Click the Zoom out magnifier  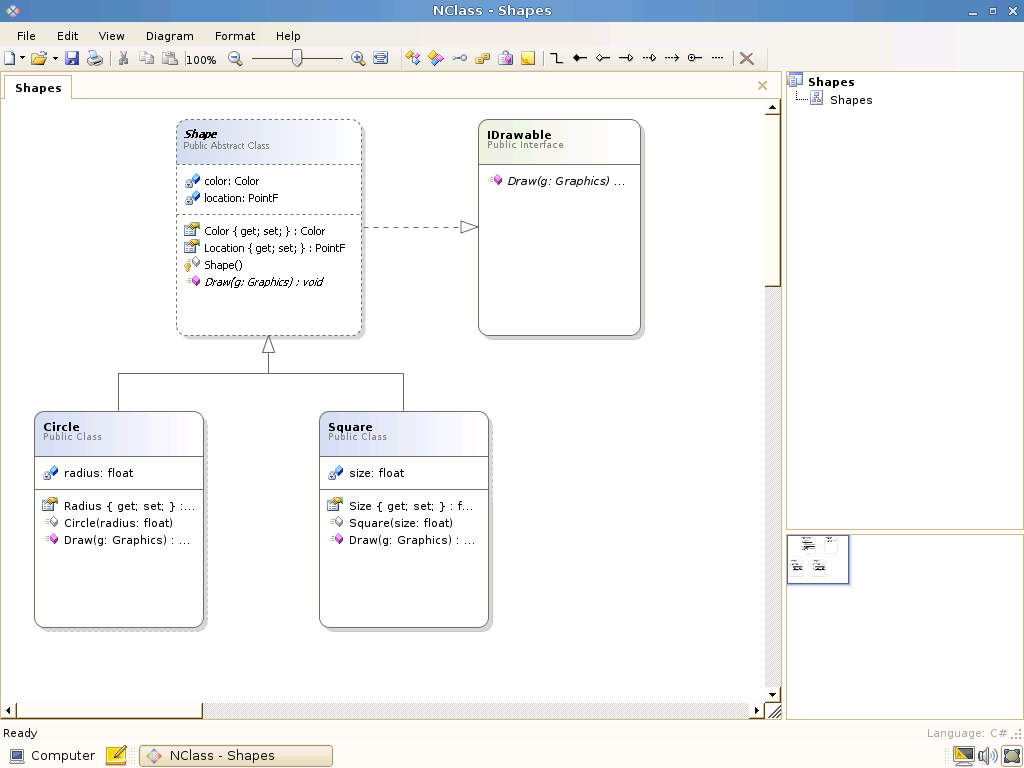click(235, 59)
